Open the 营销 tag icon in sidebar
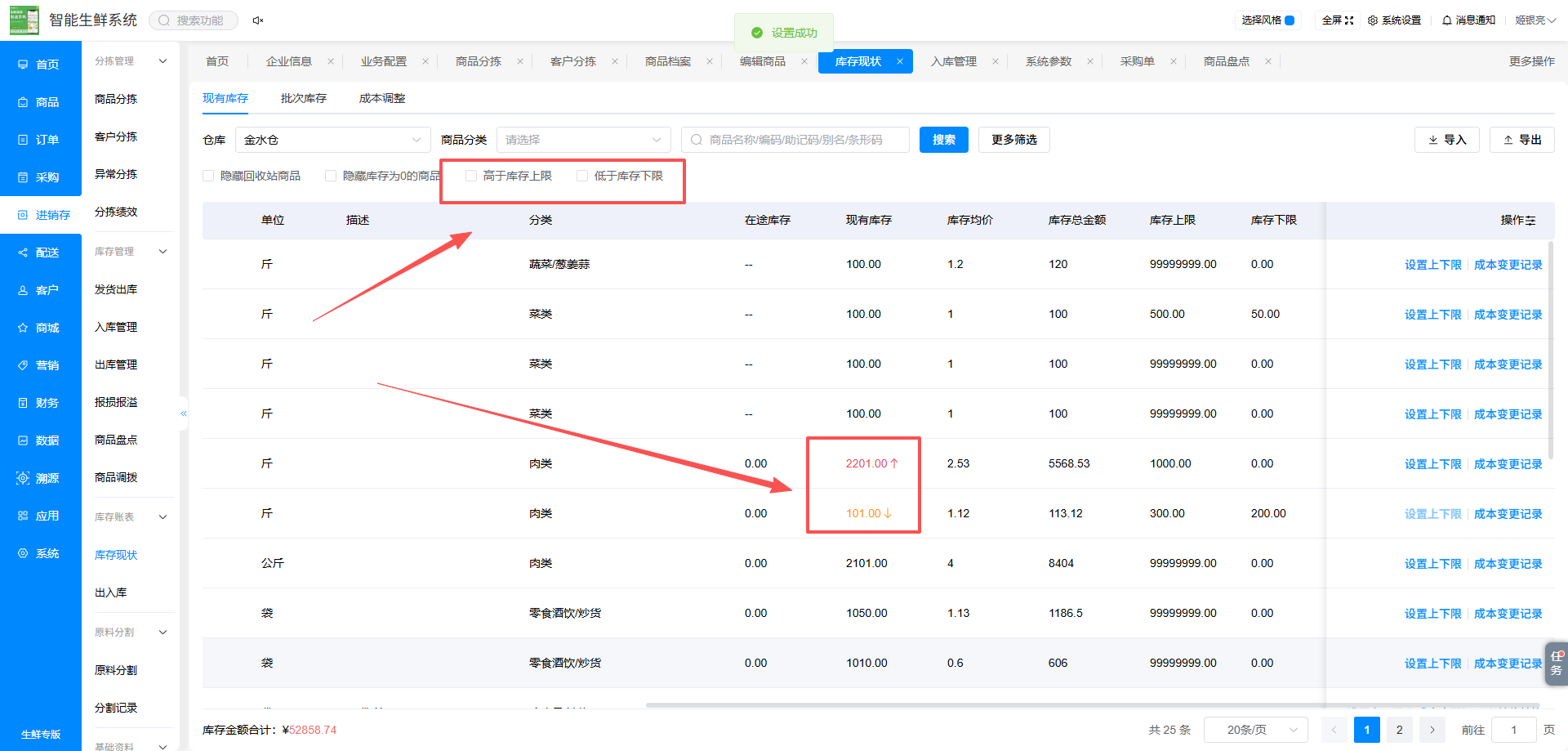Image resolution: width=1568 pixels, height=751 pixels. [23, 365]
